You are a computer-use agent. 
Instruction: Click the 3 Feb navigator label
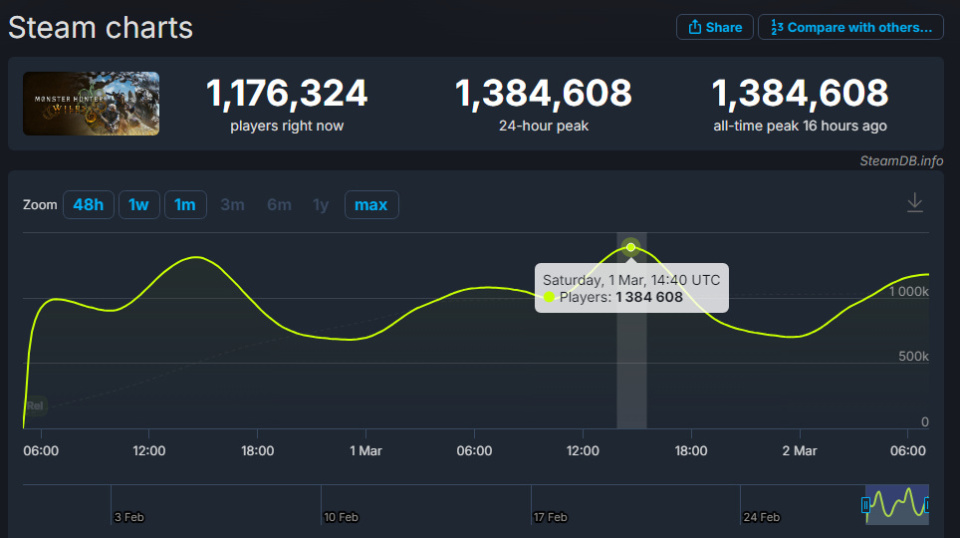[x=129, y=517]
